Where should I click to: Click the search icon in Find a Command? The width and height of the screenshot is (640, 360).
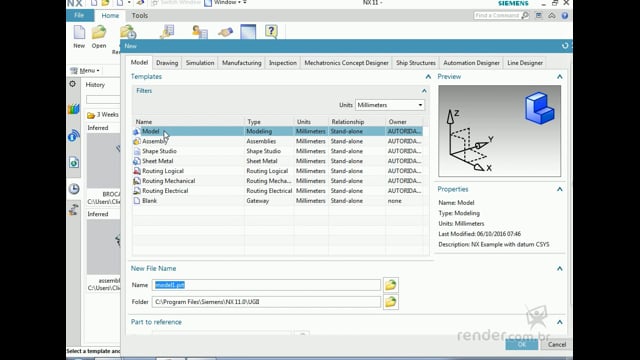point(525,16)
